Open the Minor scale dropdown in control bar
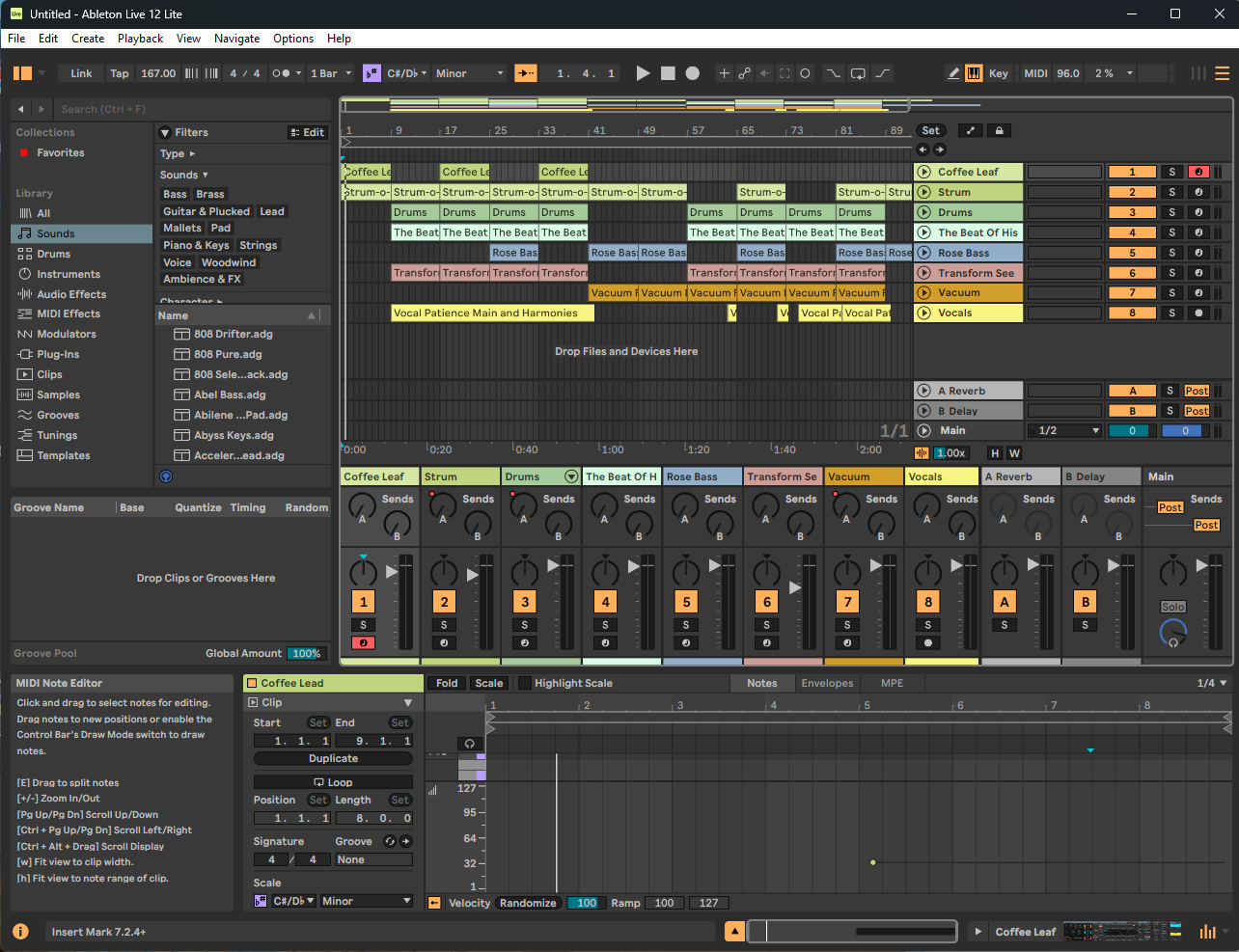 (x=469, y=73)
